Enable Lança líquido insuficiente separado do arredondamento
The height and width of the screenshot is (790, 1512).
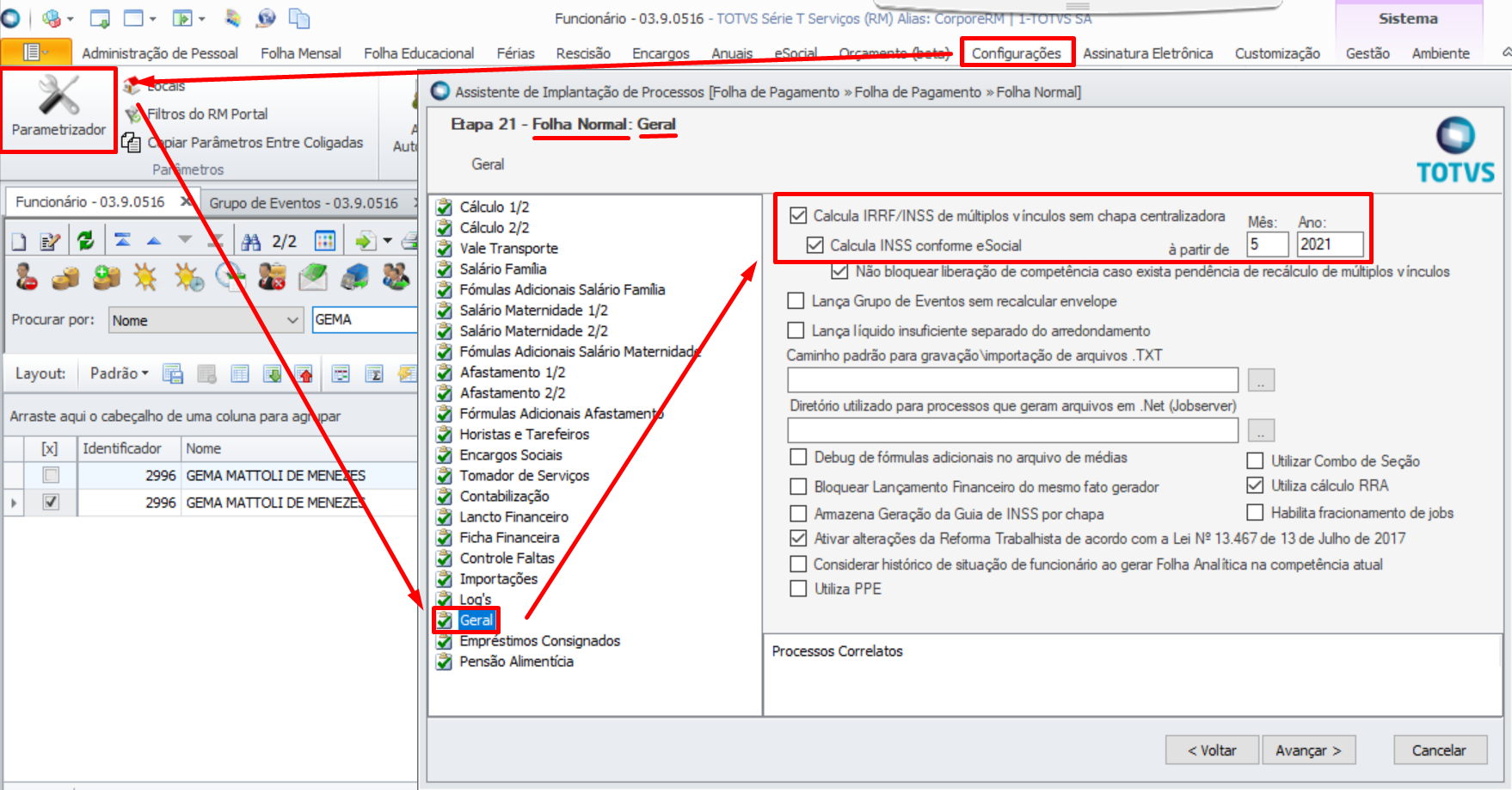click(x=796, y=330)
